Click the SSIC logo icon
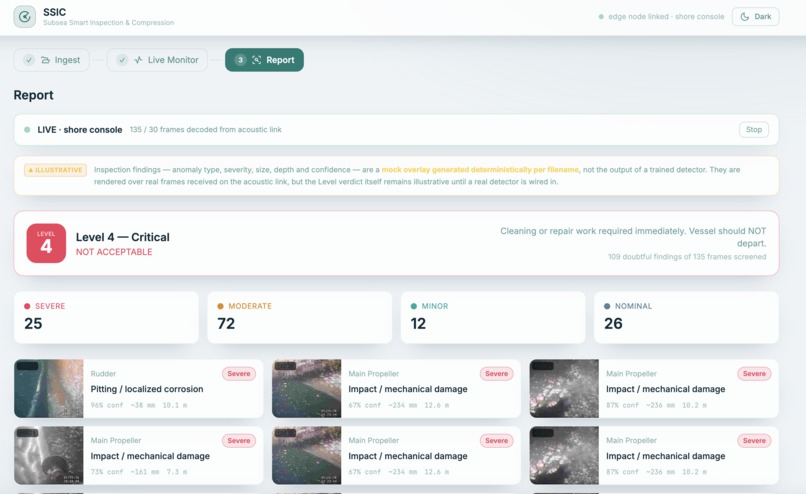Image resolution: width=806 pixels, height=494 pixels. [x=24, y=16]
